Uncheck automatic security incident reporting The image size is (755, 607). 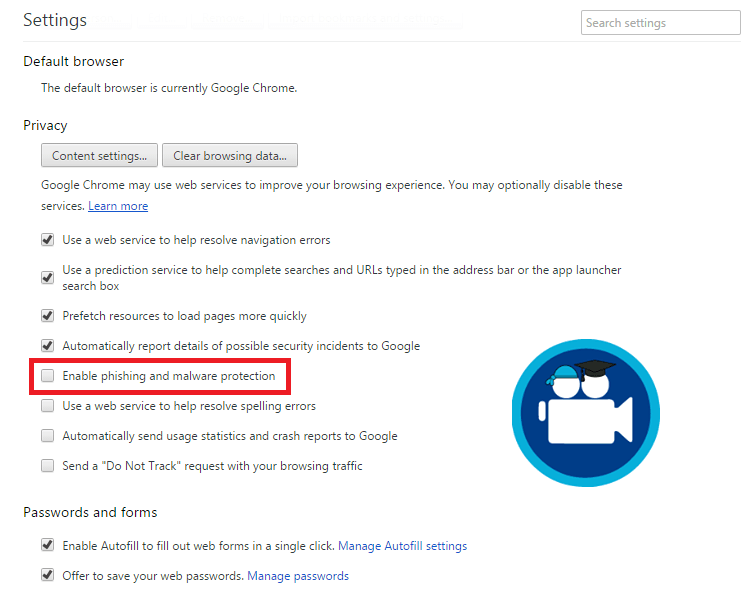click(47, 346)
